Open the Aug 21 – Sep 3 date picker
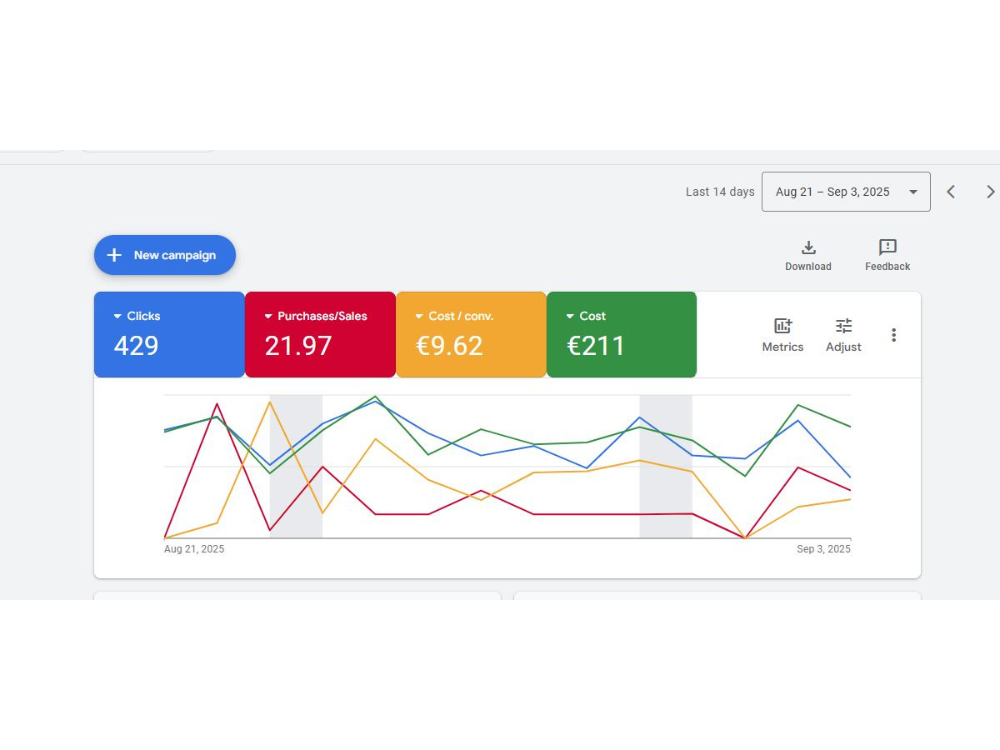 (x=845, y=191)
